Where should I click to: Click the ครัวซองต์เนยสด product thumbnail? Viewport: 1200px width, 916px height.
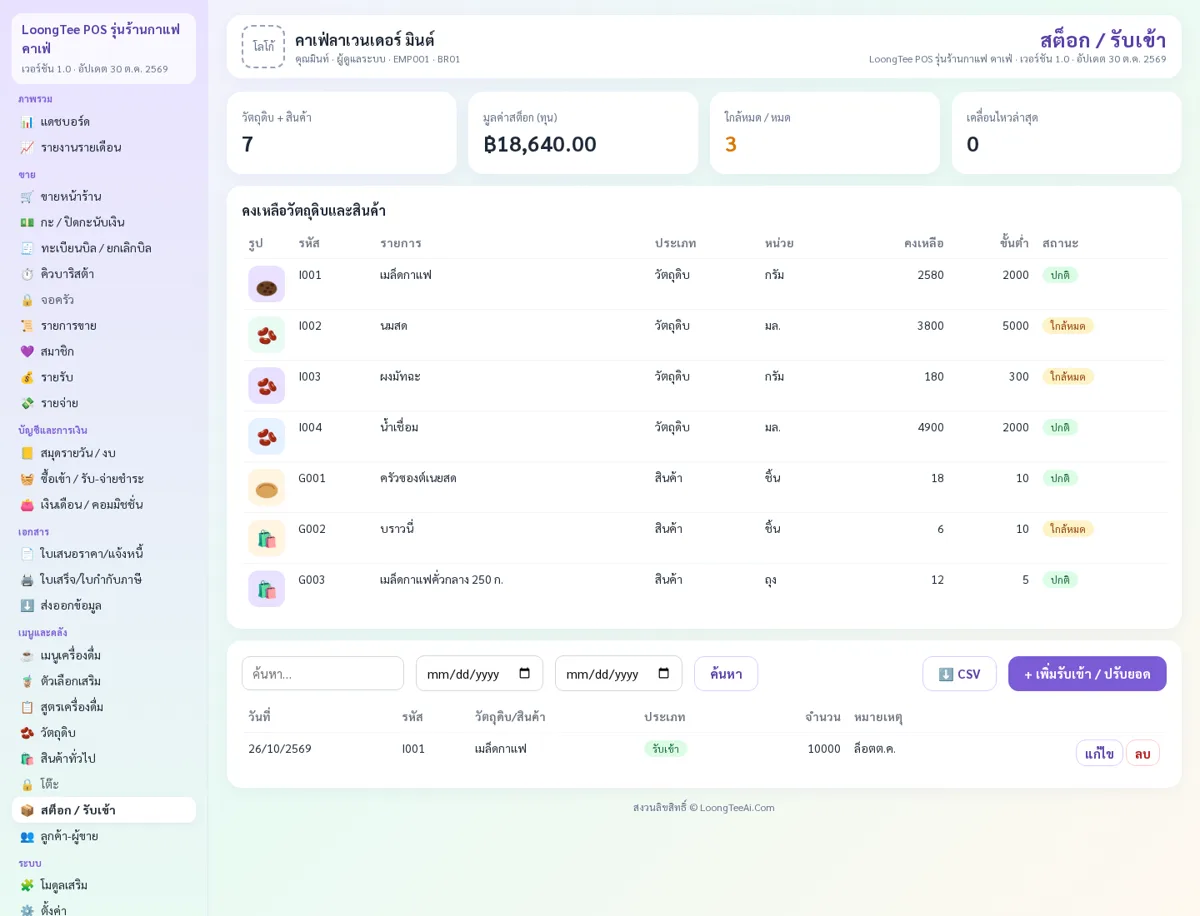tap(267, 488)
